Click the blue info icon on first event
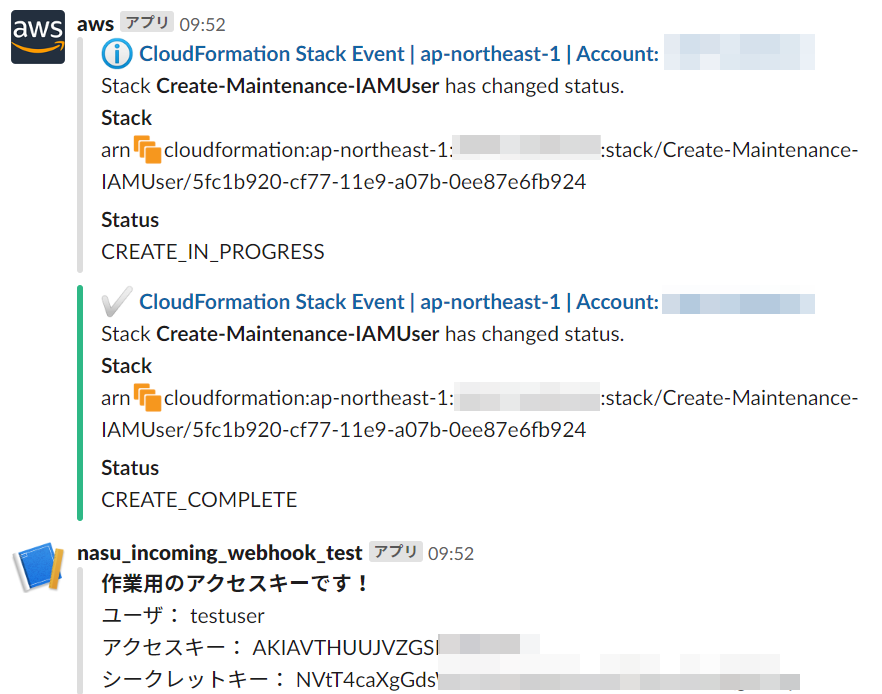Viewport: 882px width, 694px height. (x=117, y=54)
